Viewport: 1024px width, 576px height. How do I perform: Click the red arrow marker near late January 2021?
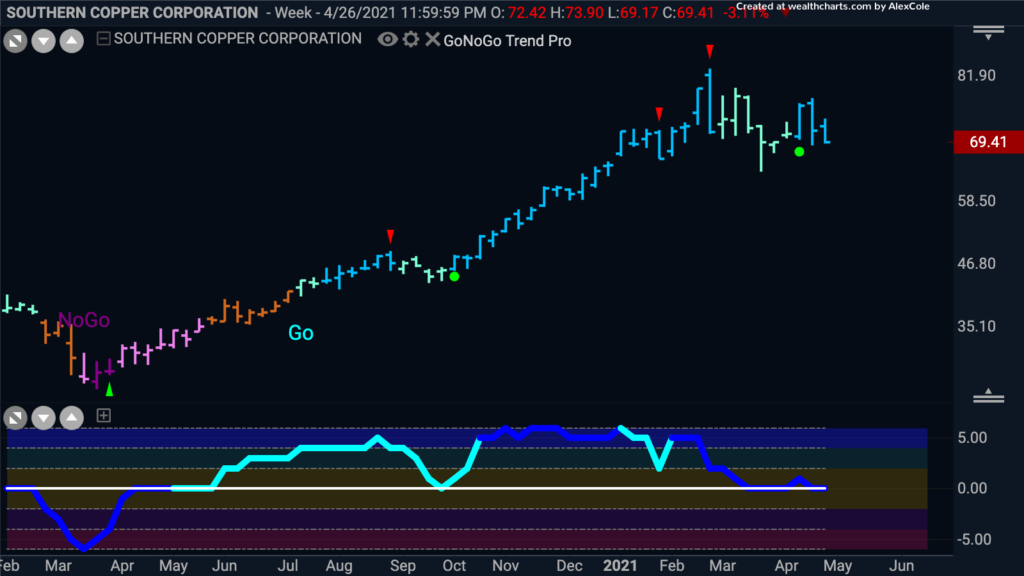pyautogui.click(x=660, y=114)
